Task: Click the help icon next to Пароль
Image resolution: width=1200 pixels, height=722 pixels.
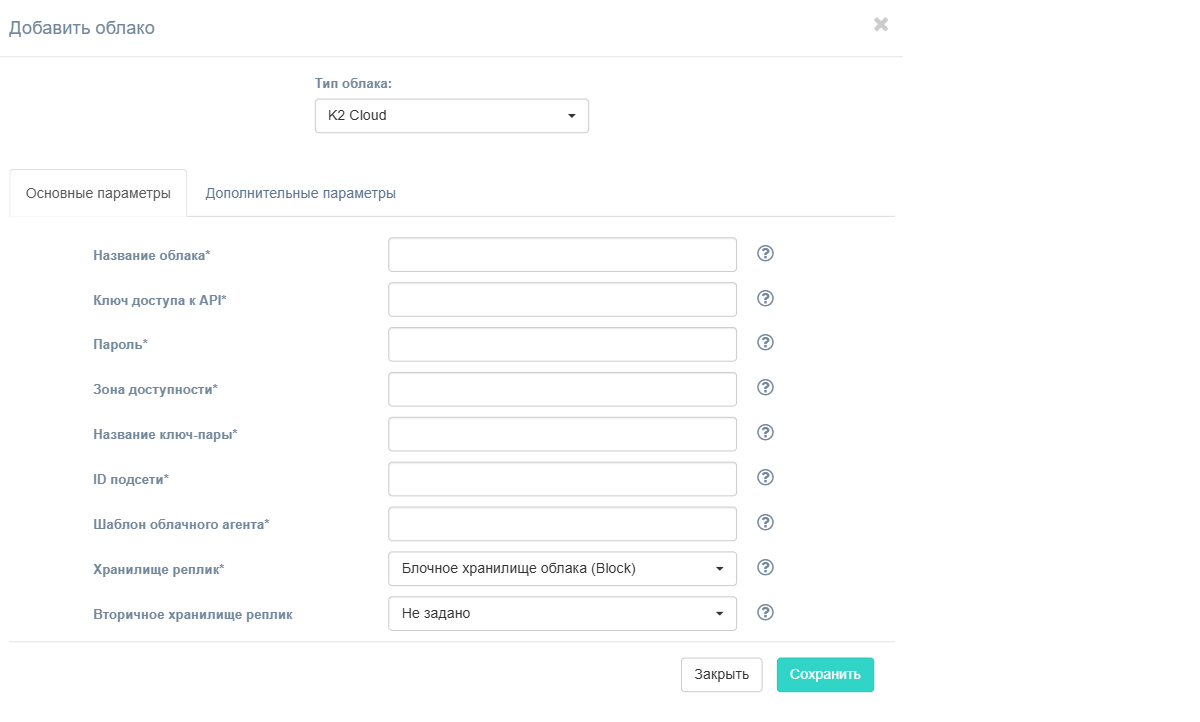Action: [766, 342]
